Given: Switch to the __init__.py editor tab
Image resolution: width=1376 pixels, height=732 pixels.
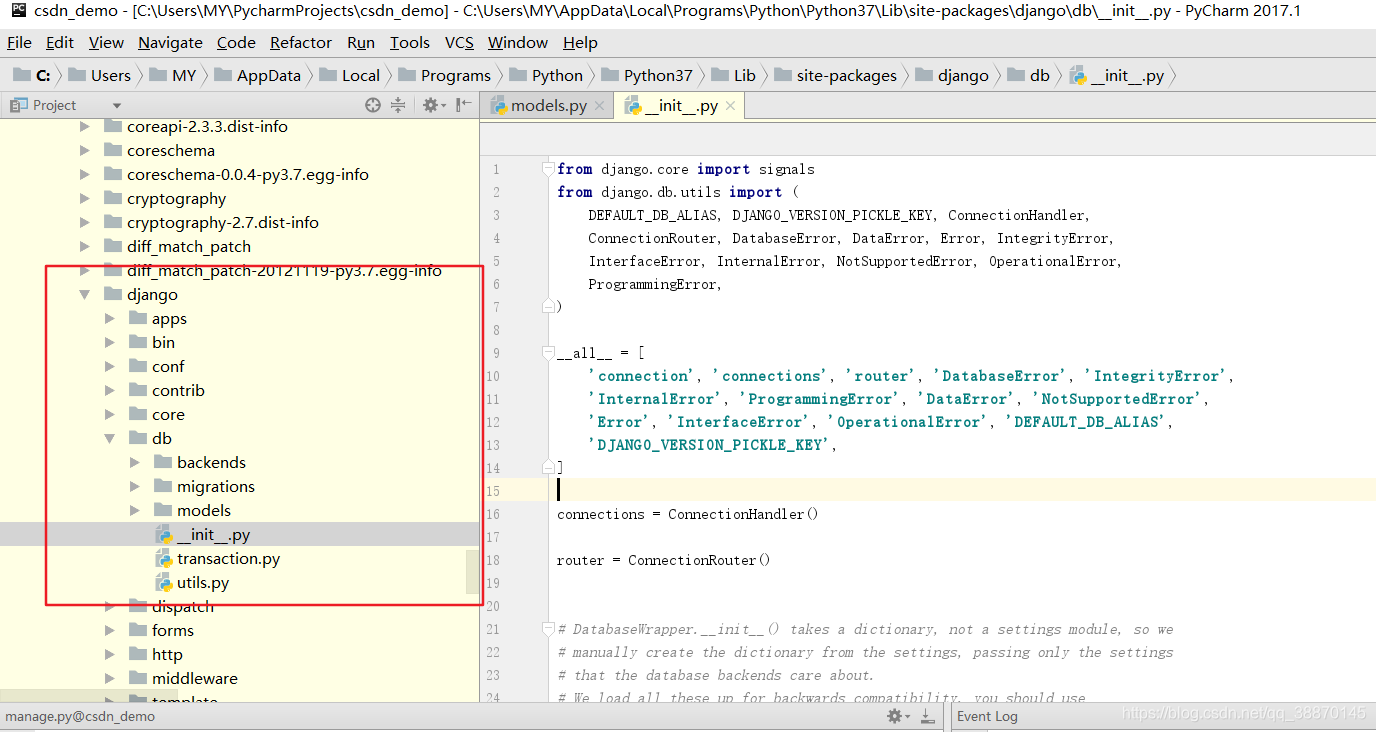Looking at the screenshot, I should pyautogui.click(x=681, y=106).
